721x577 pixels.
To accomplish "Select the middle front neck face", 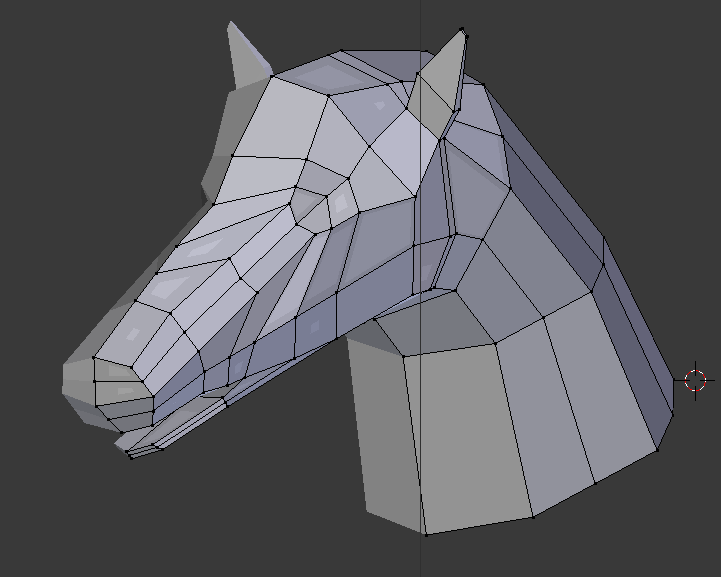I will [543, 409].
